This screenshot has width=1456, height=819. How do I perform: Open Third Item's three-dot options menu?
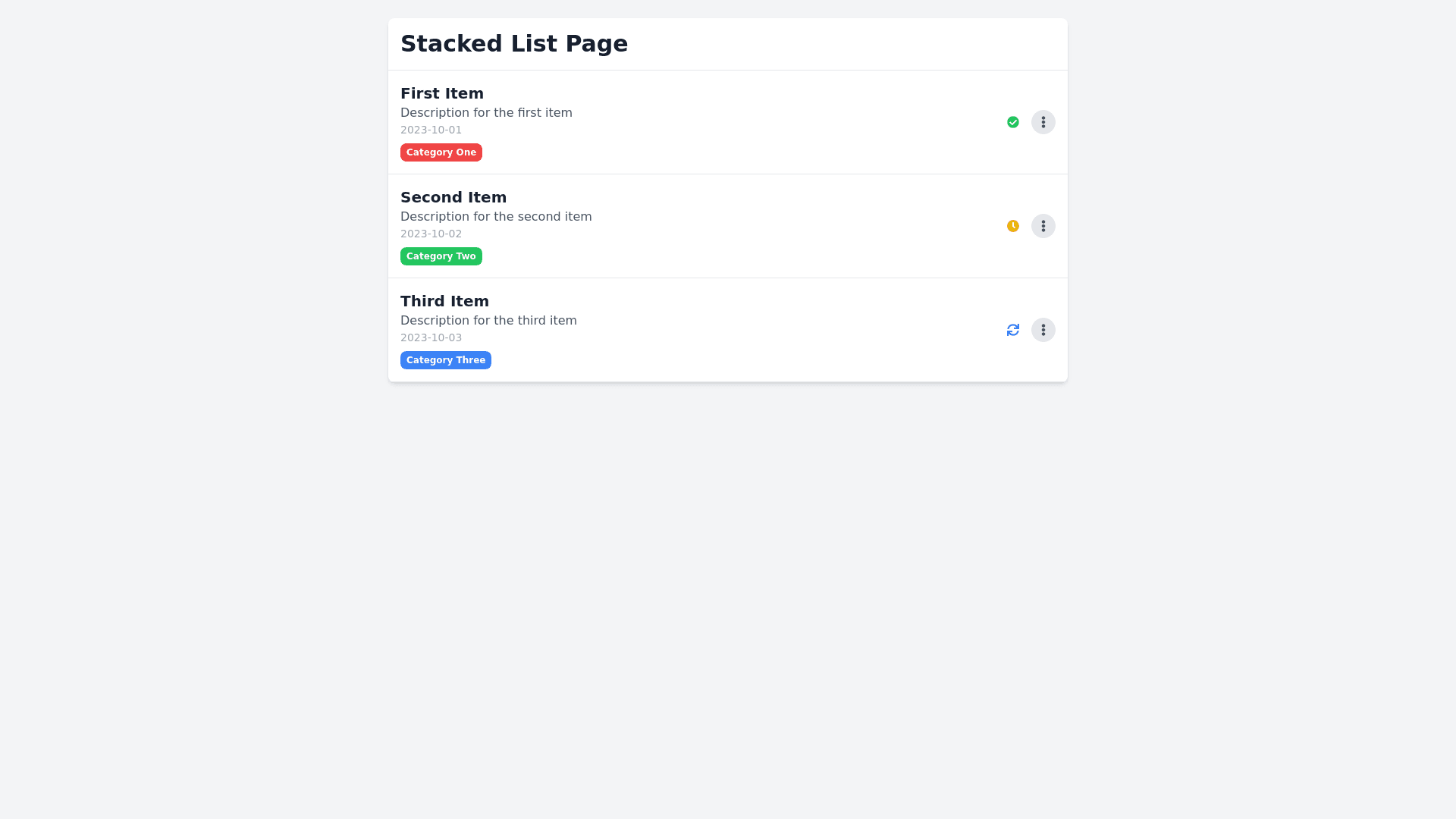coord(1043,330)
